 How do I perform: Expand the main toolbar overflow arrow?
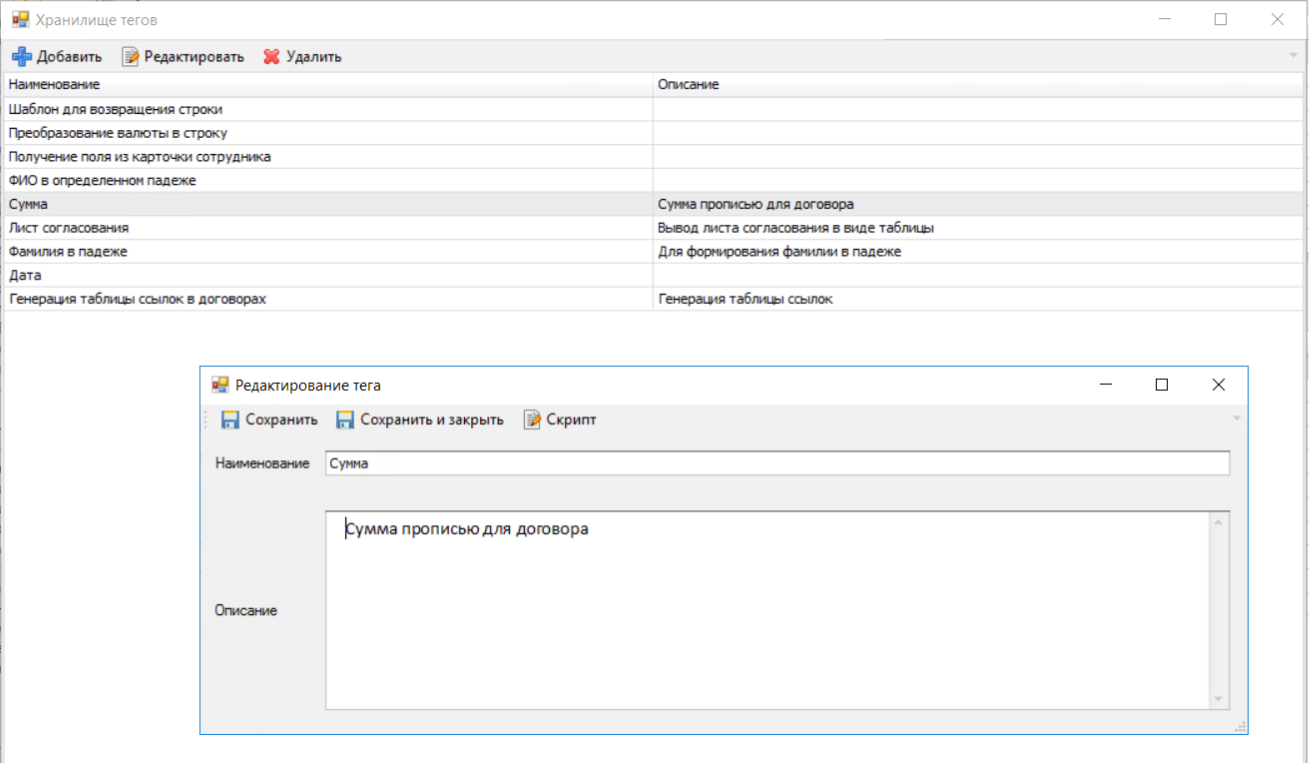(x=1293, y=55)
